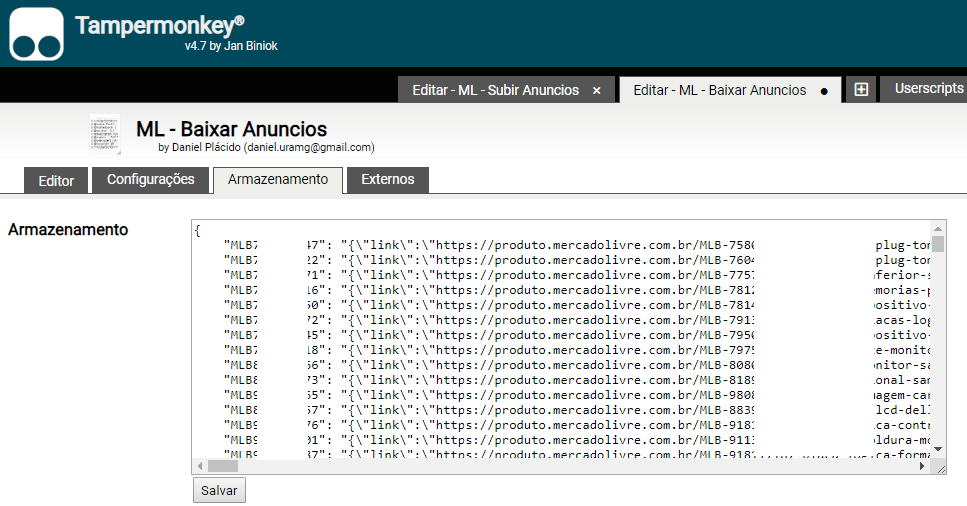
Task: Click the Salvar button
Action: [219, 490]
